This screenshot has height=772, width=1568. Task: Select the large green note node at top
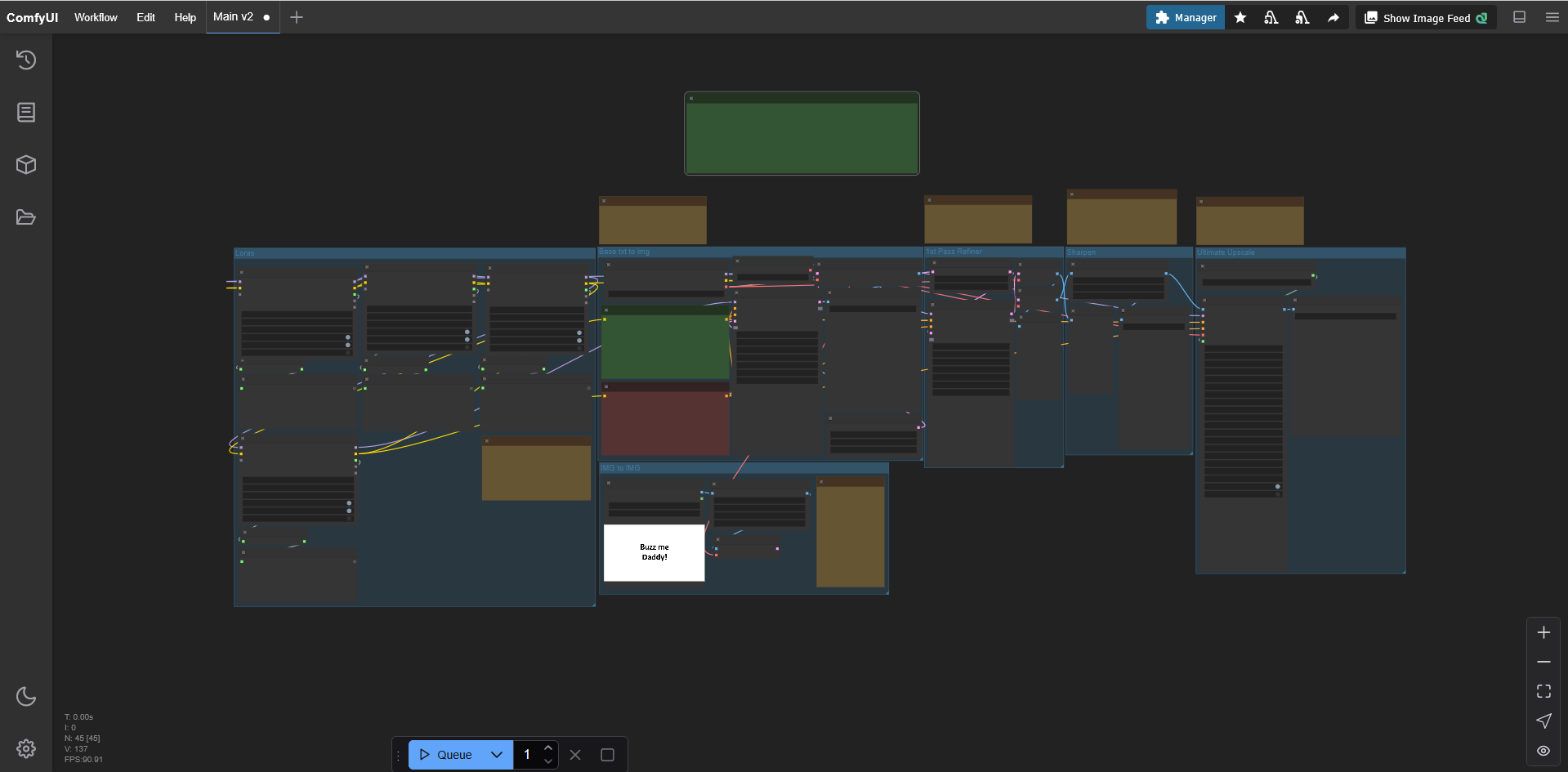click(x=802, y=133)
